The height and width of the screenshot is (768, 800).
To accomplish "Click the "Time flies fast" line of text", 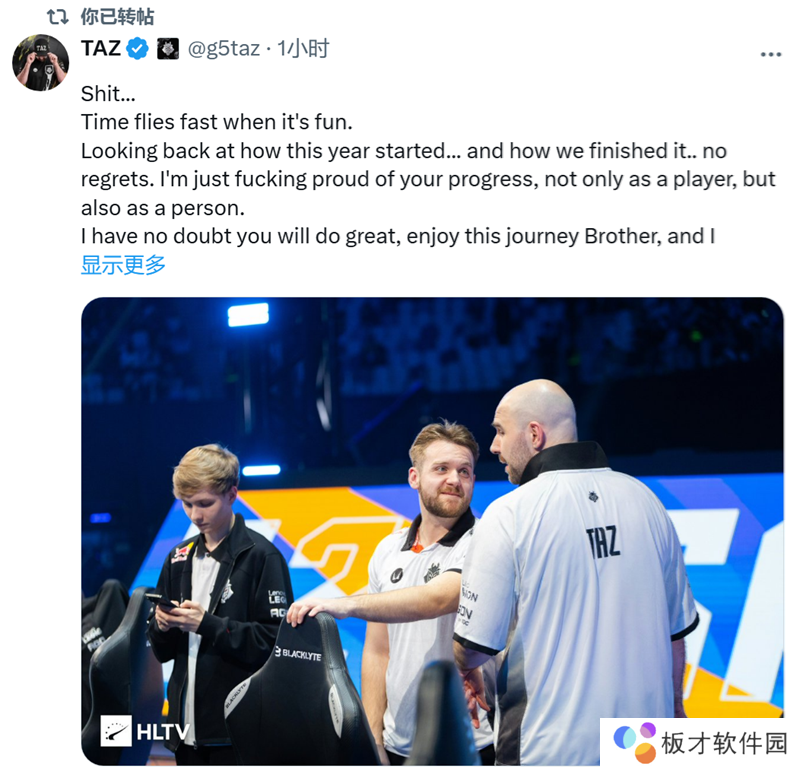I will (x=216, y=122).
